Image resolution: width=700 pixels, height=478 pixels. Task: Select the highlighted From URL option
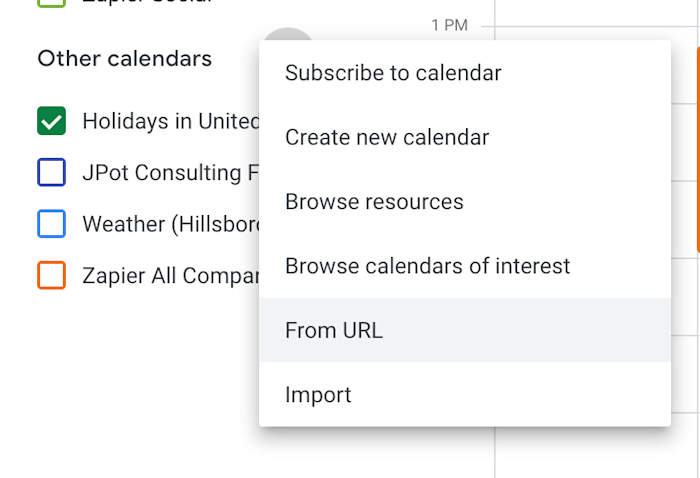click(465, 330)
